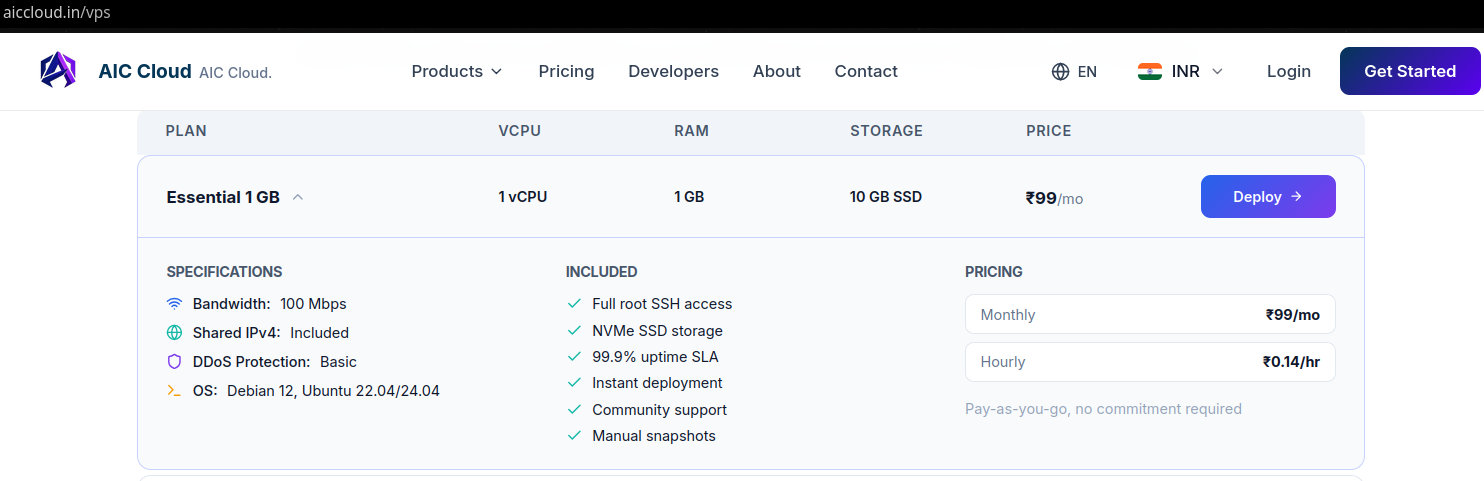Click the globe language icon
The image size is (1484, 481).
(1061, 72)
